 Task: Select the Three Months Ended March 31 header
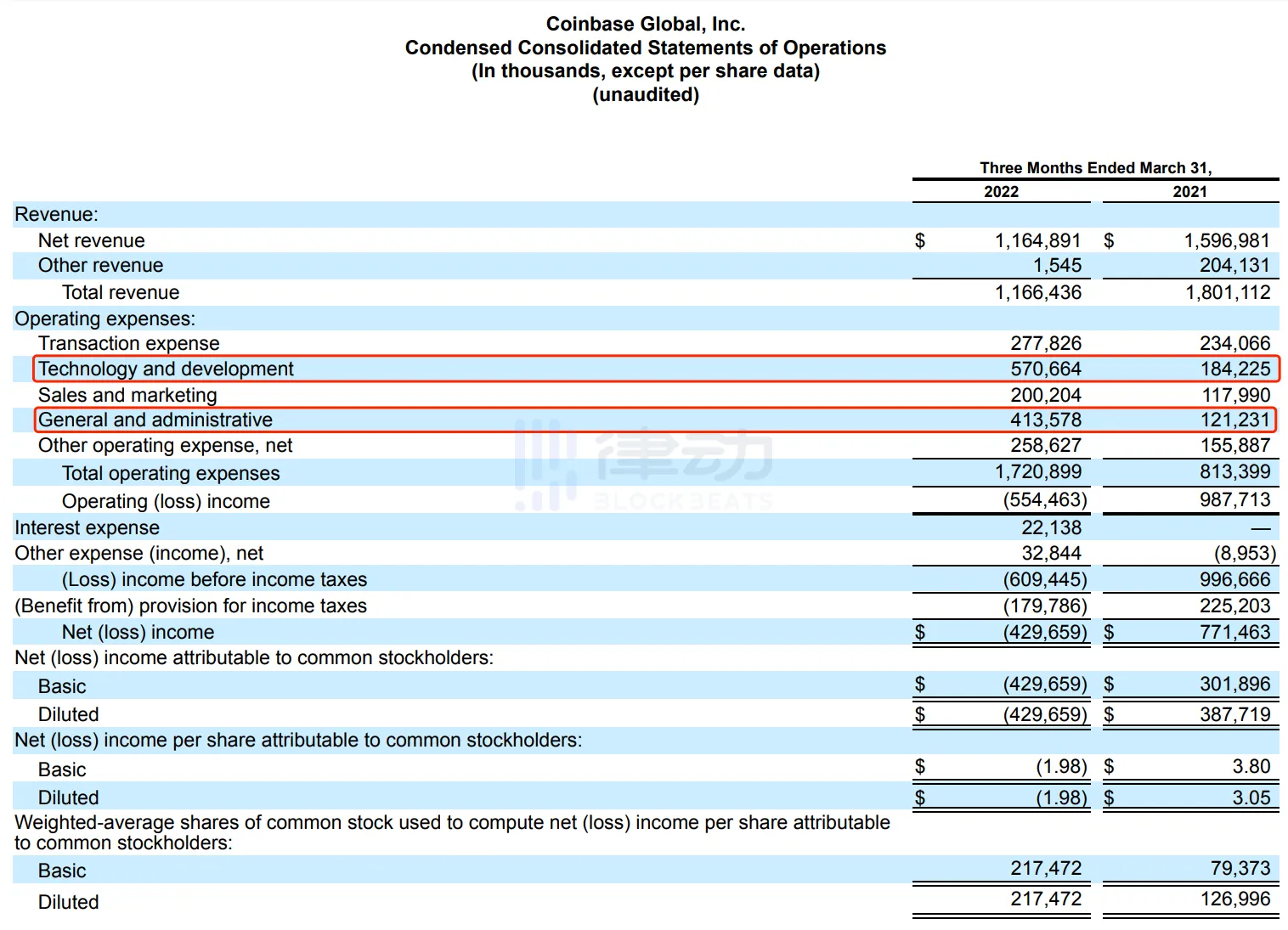point(1095,168)
